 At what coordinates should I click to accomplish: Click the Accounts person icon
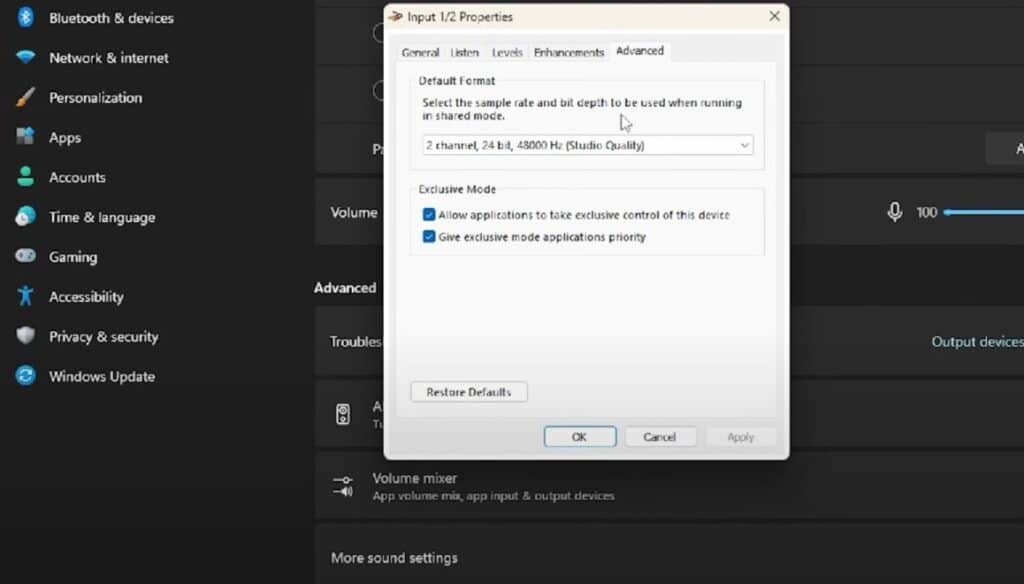tap(25, 176)
